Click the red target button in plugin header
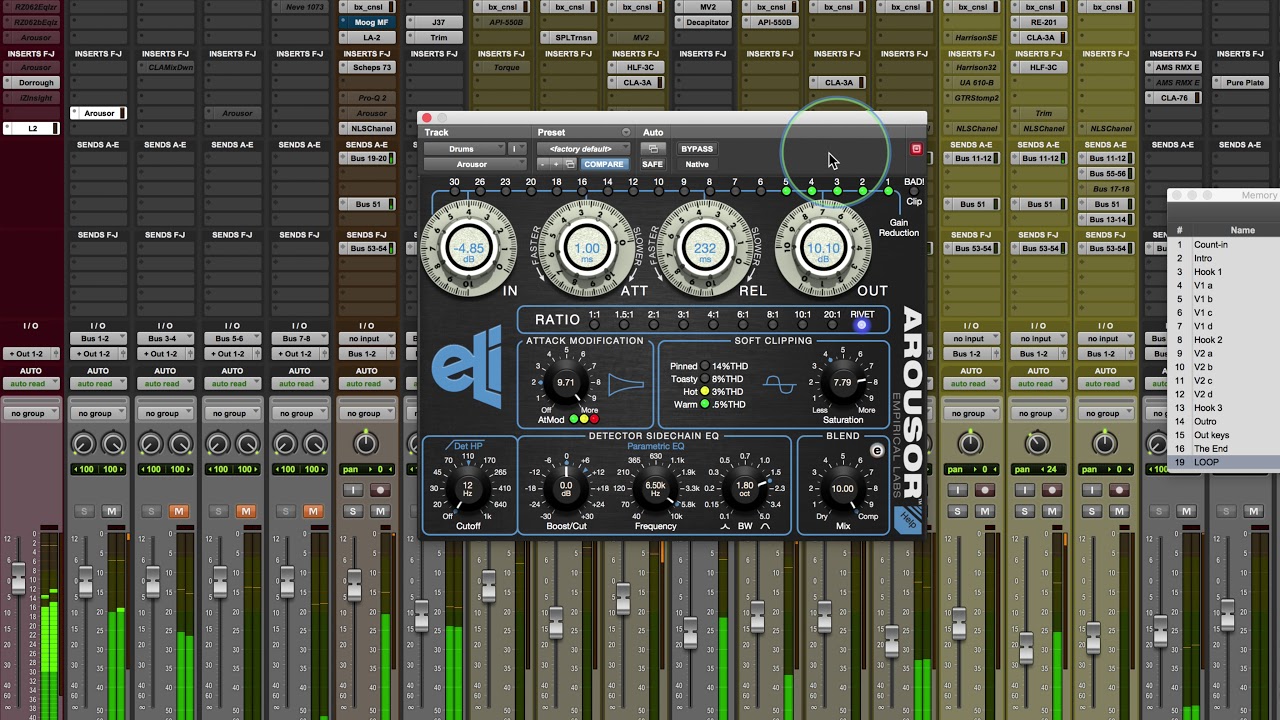This screenshot has height=720, width=1280. pos(916,149)
